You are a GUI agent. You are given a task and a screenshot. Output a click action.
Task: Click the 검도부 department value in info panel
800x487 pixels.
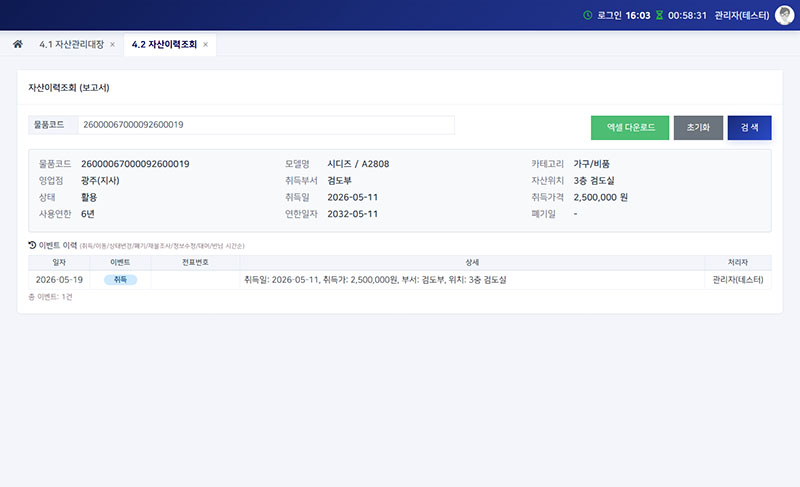pos(339,181)
